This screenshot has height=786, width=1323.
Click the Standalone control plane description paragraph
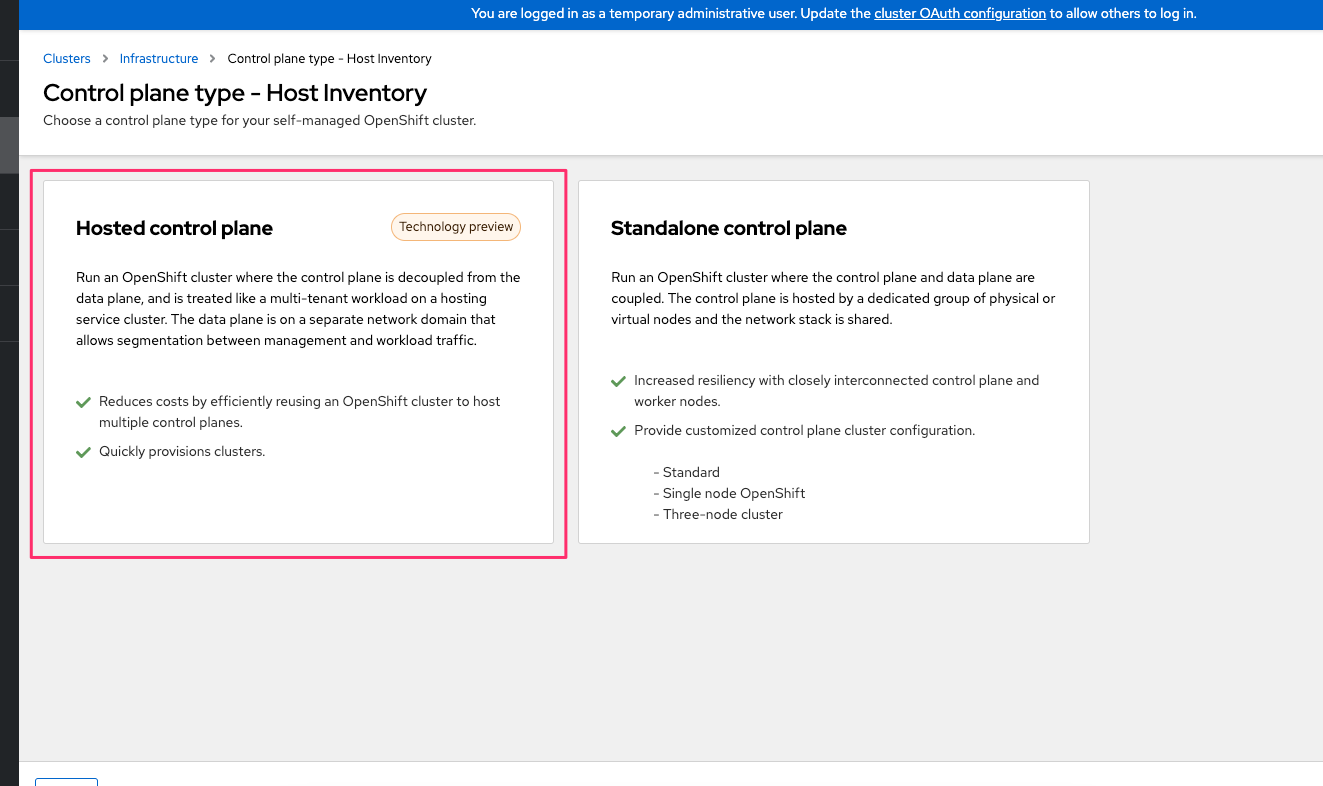[x=833, y=298]
